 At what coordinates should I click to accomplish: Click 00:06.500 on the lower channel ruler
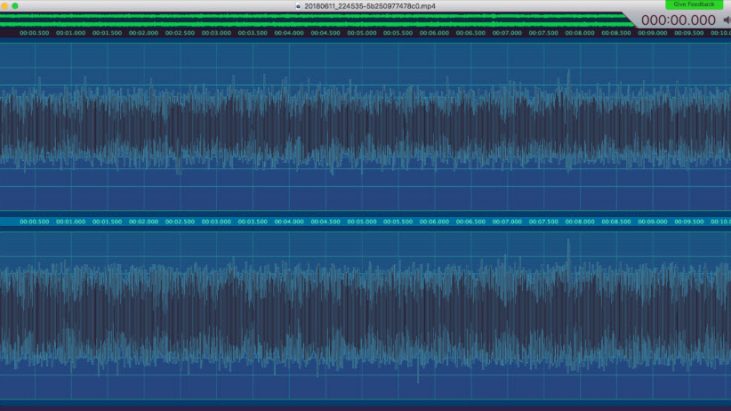(471, 222)
